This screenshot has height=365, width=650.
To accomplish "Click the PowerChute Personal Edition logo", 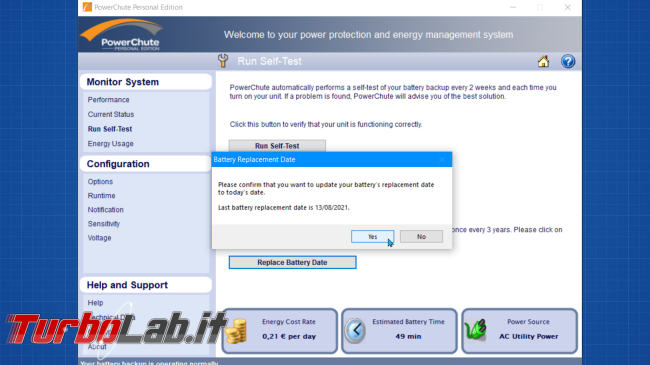I will click(121, 35).
